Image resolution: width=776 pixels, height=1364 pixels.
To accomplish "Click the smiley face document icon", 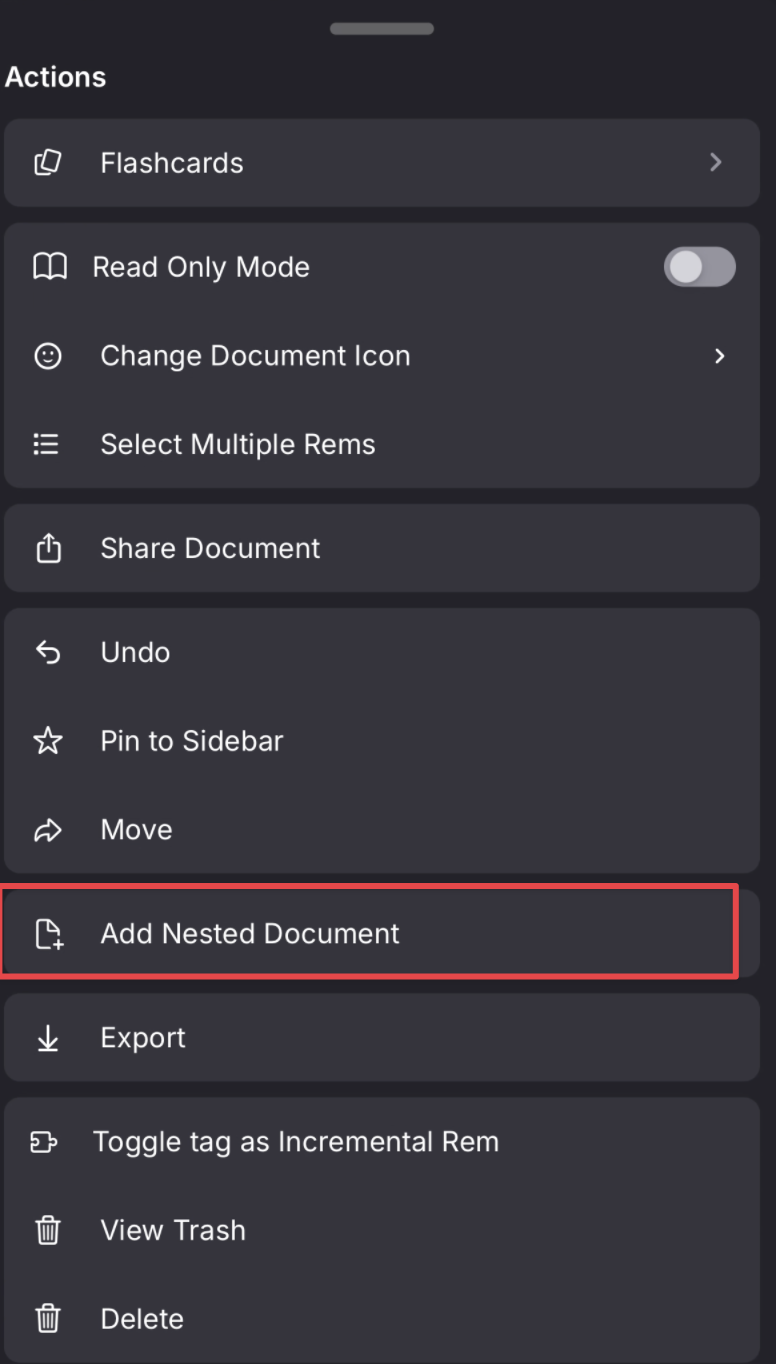I will (x=48, y=356).
